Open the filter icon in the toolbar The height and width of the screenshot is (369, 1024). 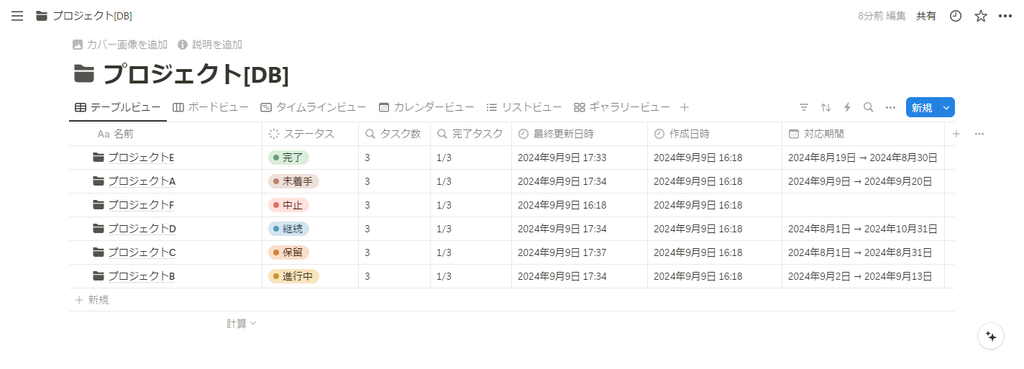[x=804, y=107]
